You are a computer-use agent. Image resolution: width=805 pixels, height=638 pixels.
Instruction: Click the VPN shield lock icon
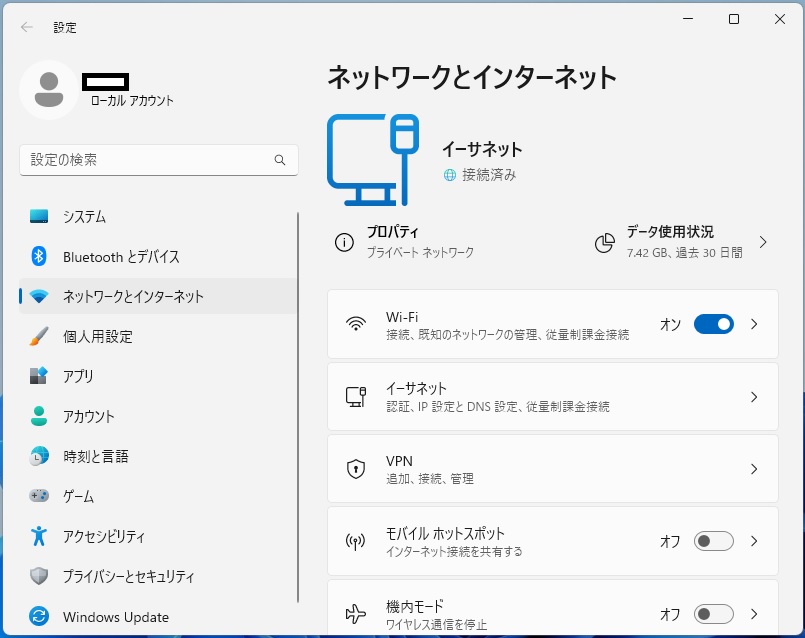[356, 469]
